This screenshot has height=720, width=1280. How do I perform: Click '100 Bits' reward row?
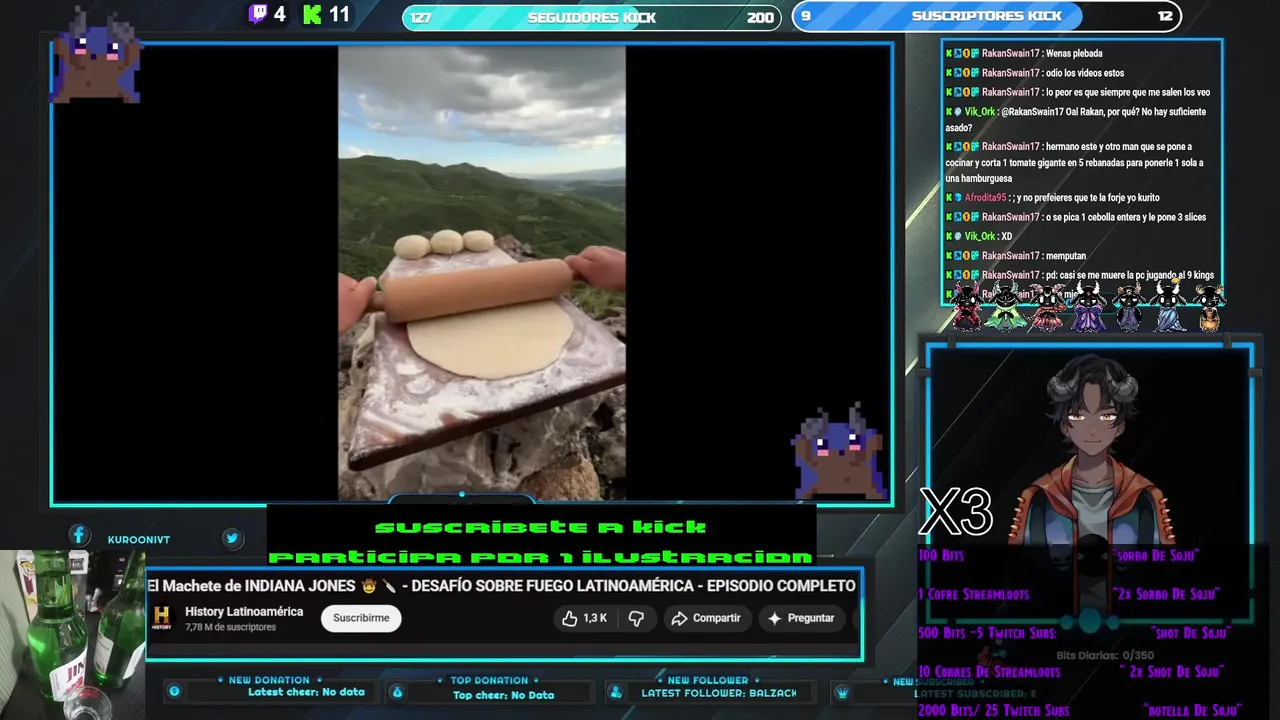(1058, 555)
